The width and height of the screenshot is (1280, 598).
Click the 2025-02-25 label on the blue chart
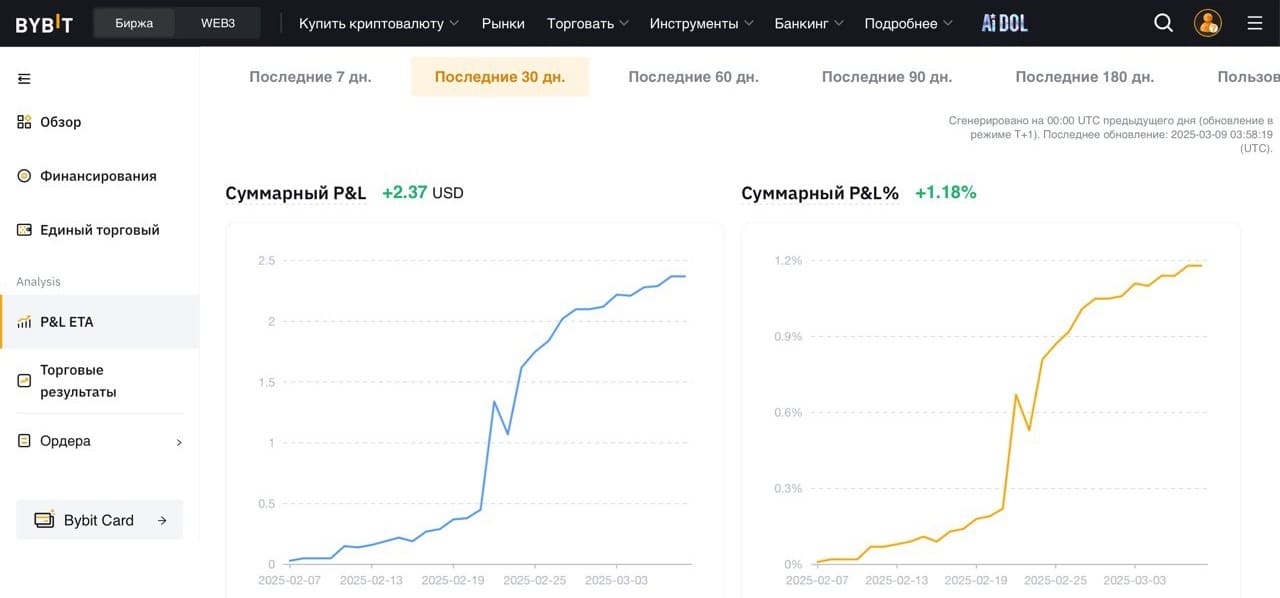[535, 580]
